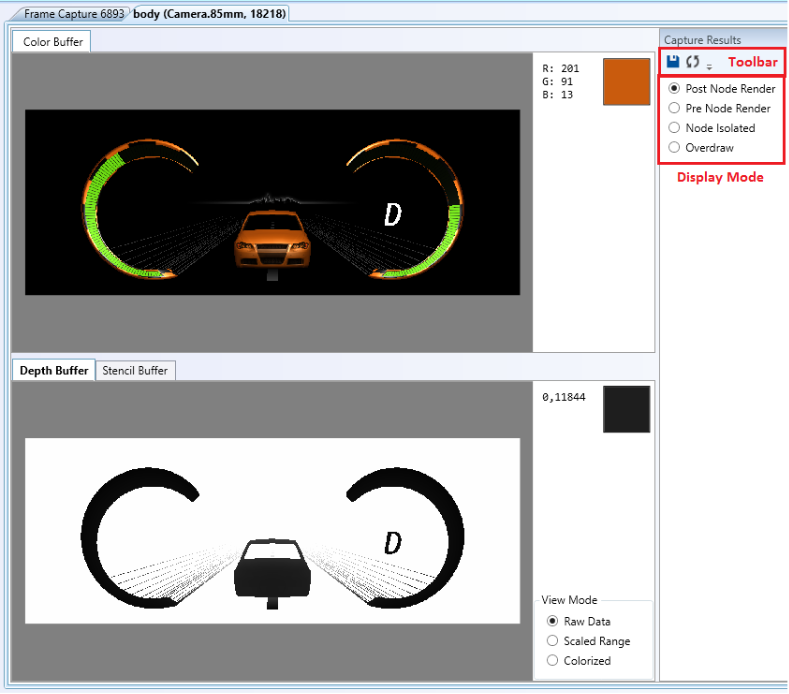Click the orange color swatch
789x694 pixels.
click(626, 82)
